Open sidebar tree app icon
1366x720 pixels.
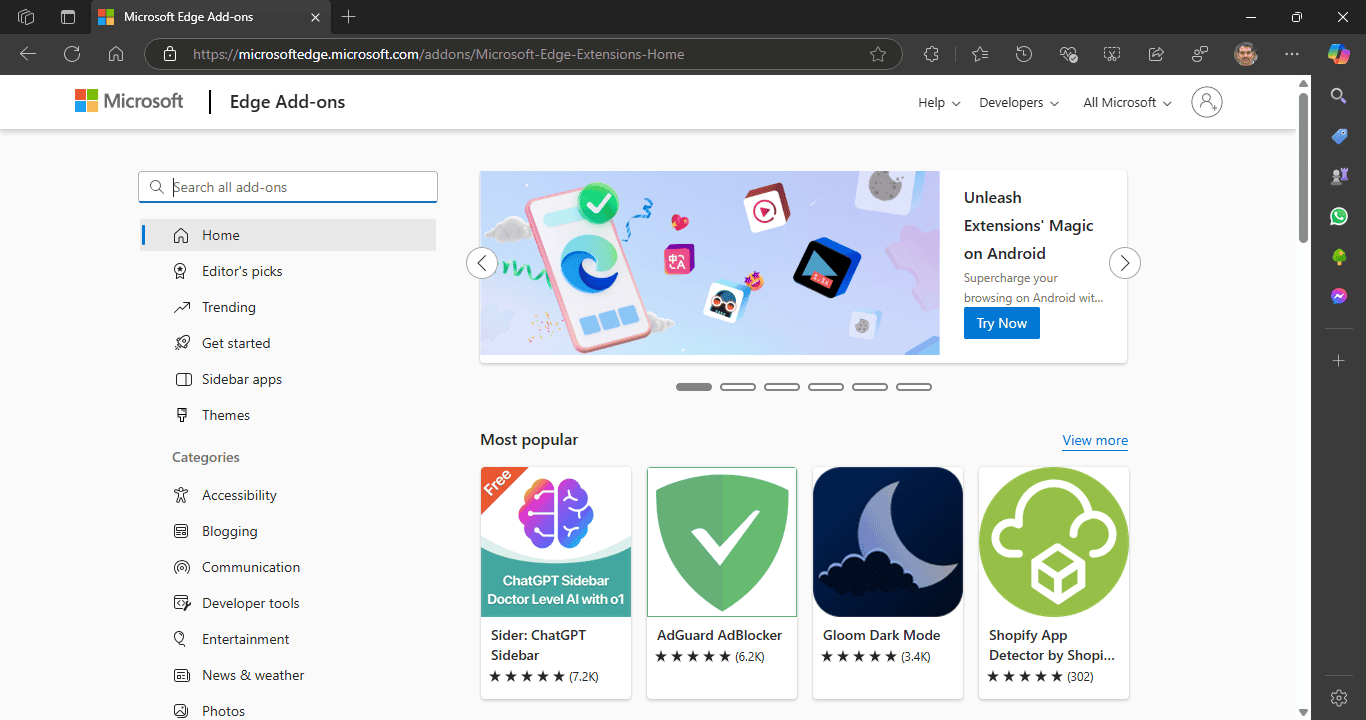point(1339,256)
